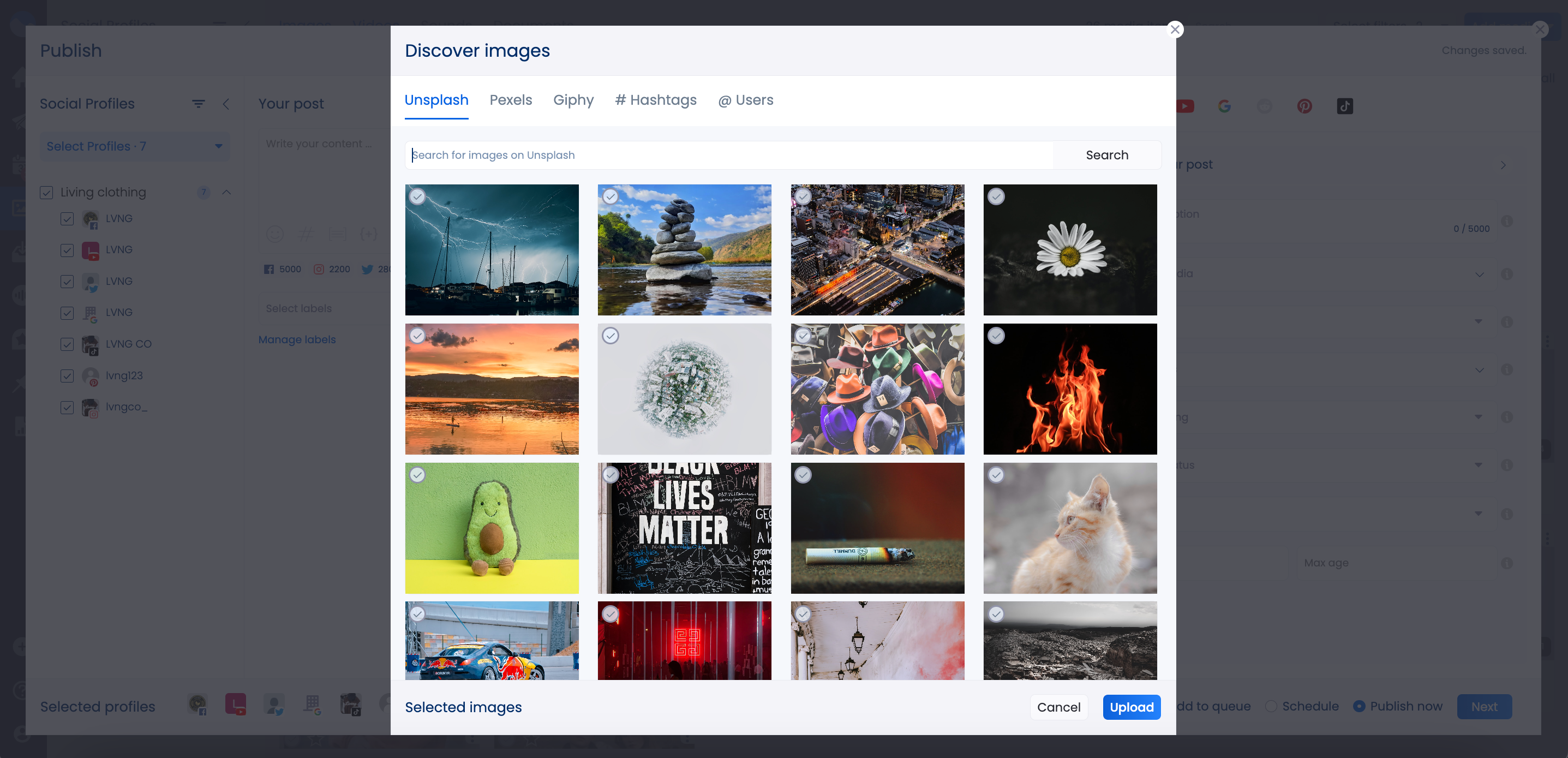Uncheck the LVNG YouTube profile checkbox

[67, 250]
